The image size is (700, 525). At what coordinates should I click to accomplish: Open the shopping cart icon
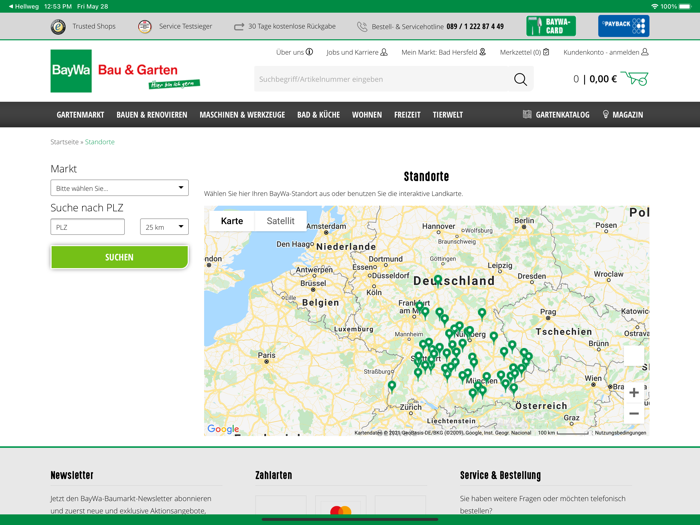(634, 78)
